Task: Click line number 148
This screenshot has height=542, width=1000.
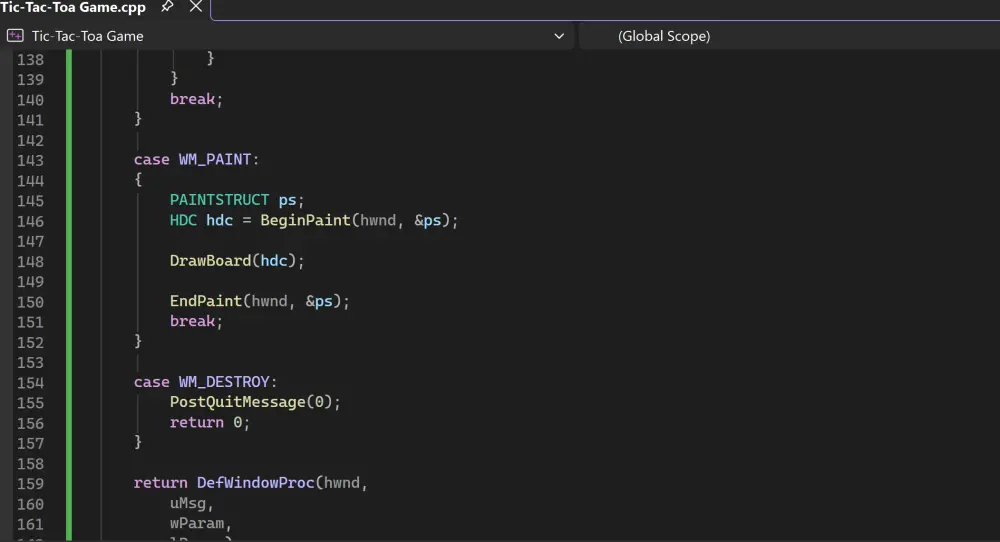Action: (30, 261)
